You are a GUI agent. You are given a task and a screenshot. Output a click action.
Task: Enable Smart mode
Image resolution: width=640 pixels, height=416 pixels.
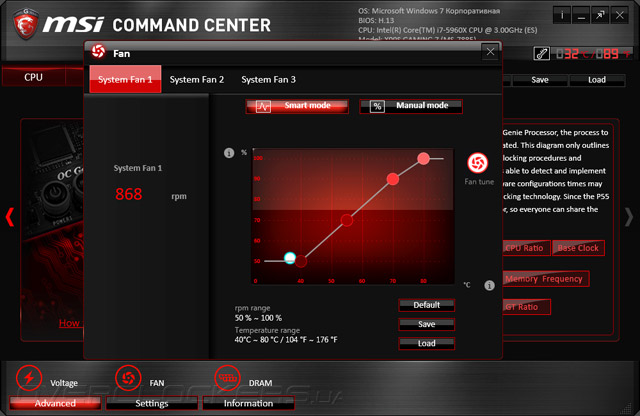297,106
